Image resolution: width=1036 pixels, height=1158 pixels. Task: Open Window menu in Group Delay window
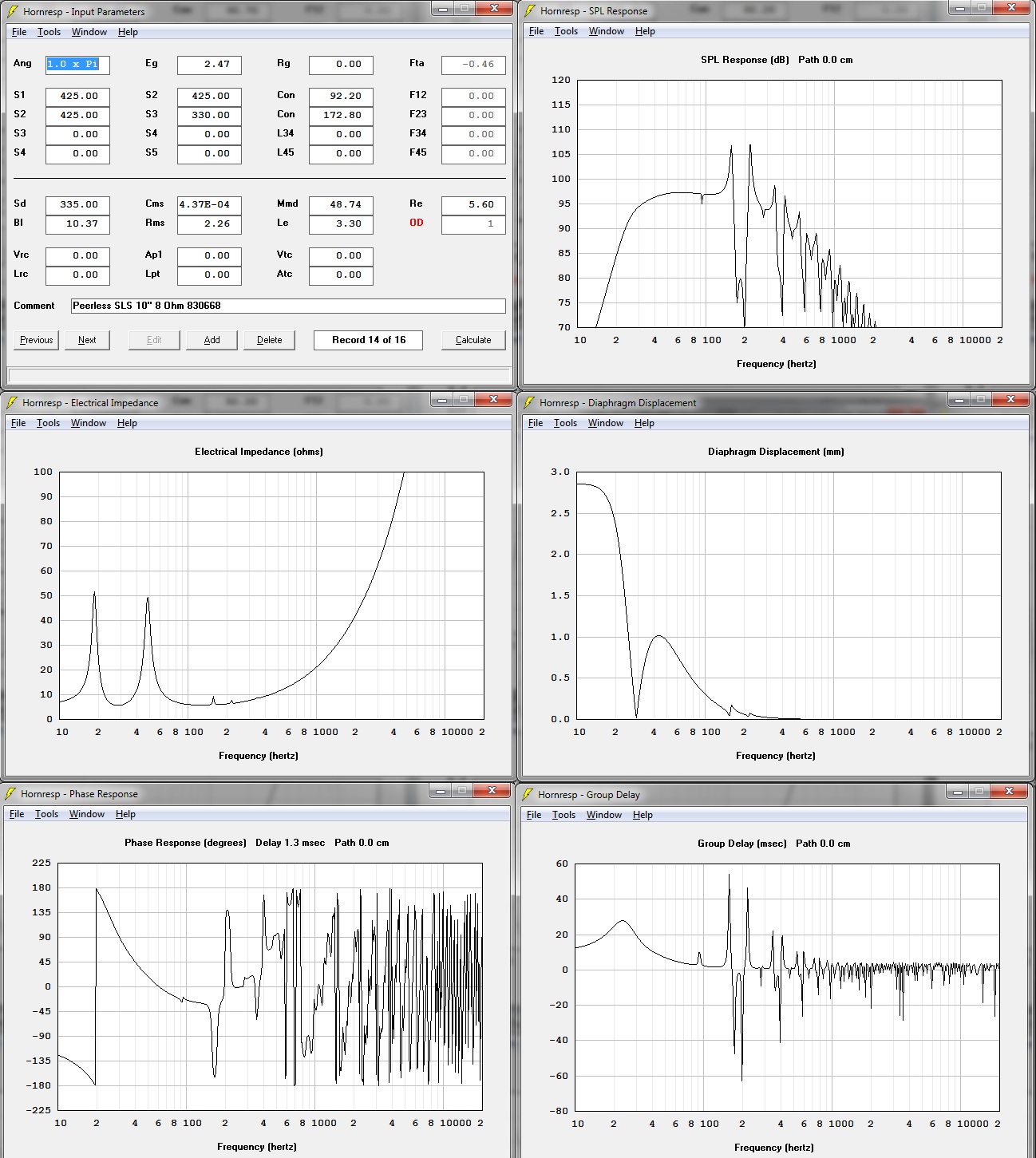point(604,815)
